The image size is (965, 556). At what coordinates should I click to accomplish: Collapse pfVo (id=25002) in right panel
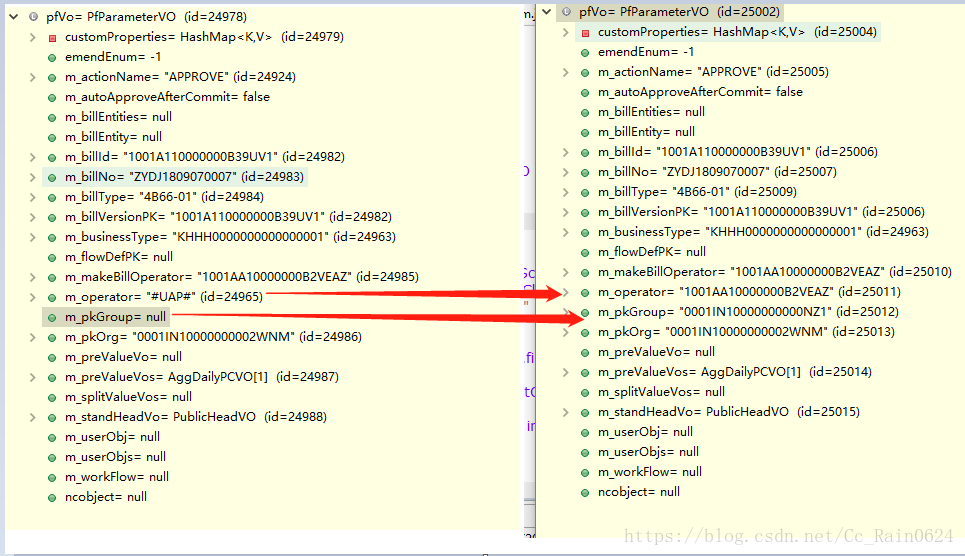(x=547, y=12)
